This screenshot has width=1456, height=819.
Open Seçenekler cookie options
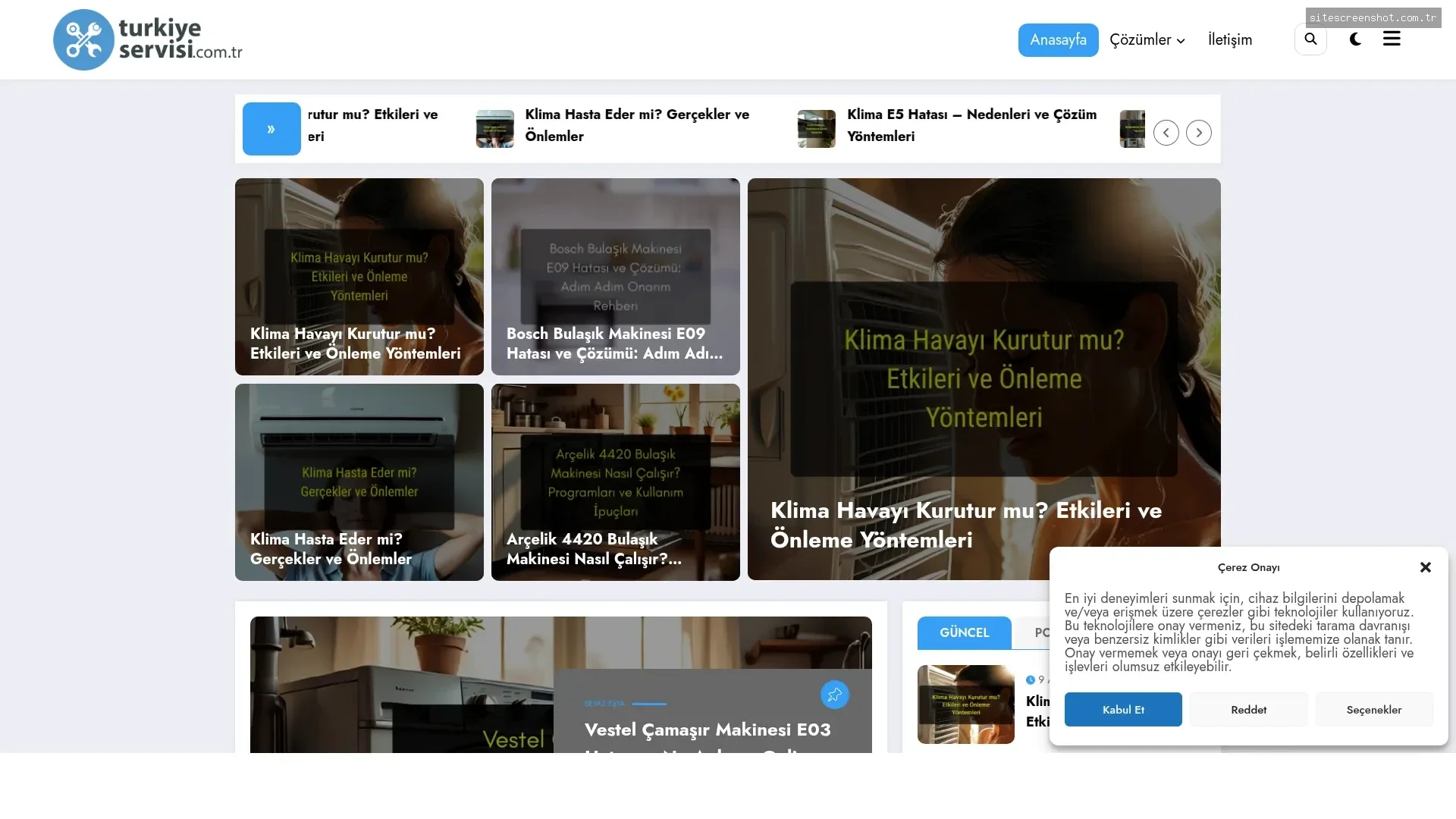(1374, 710)
